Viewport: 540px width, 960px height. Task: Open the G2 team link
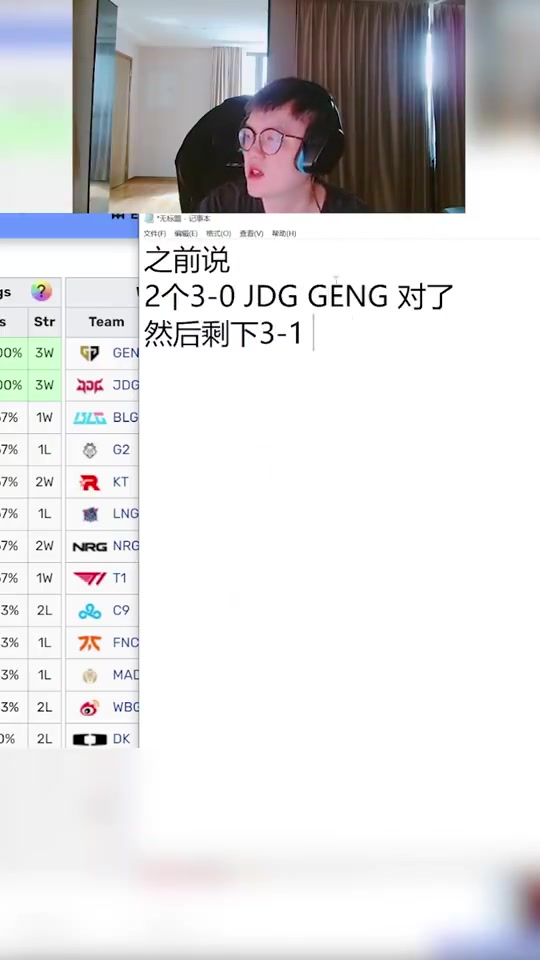[121, 450]
